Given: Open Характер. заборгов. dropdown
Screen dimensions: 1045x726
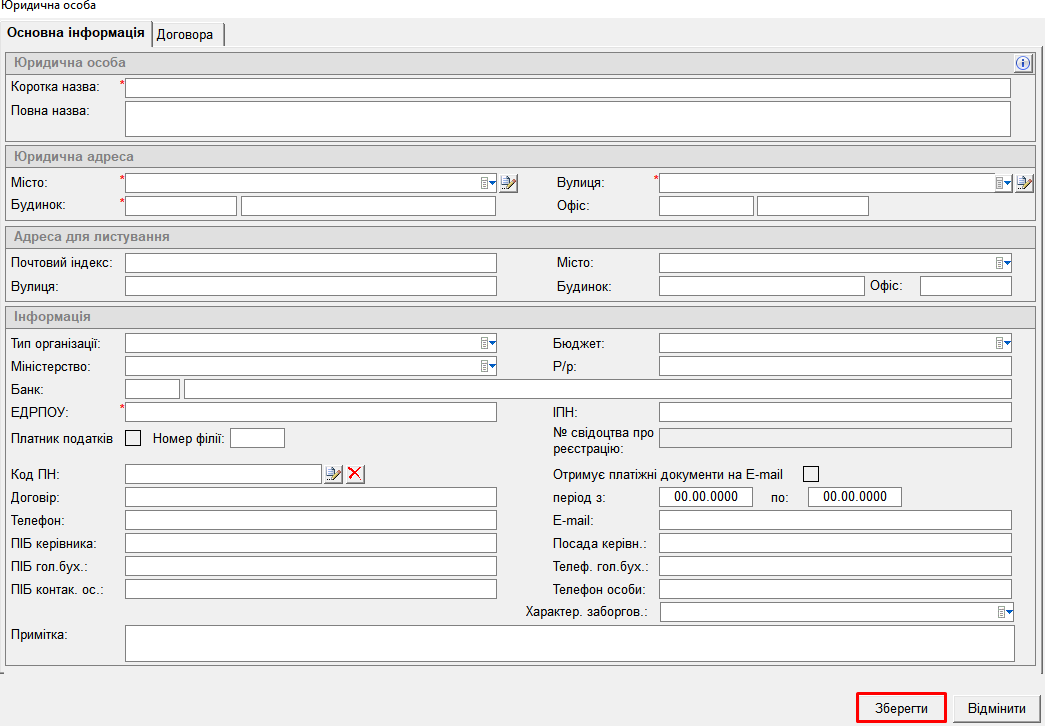Looking at the screenshot, I should coord(1003,612).
